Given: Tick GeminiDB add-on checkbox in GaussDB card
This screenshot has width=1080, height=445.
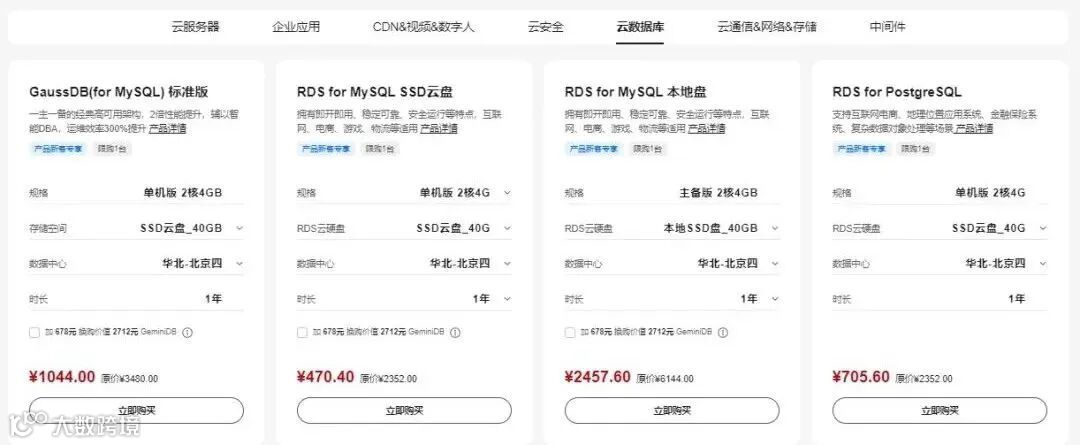Looking at the screenshot, I should click(36, 333).
